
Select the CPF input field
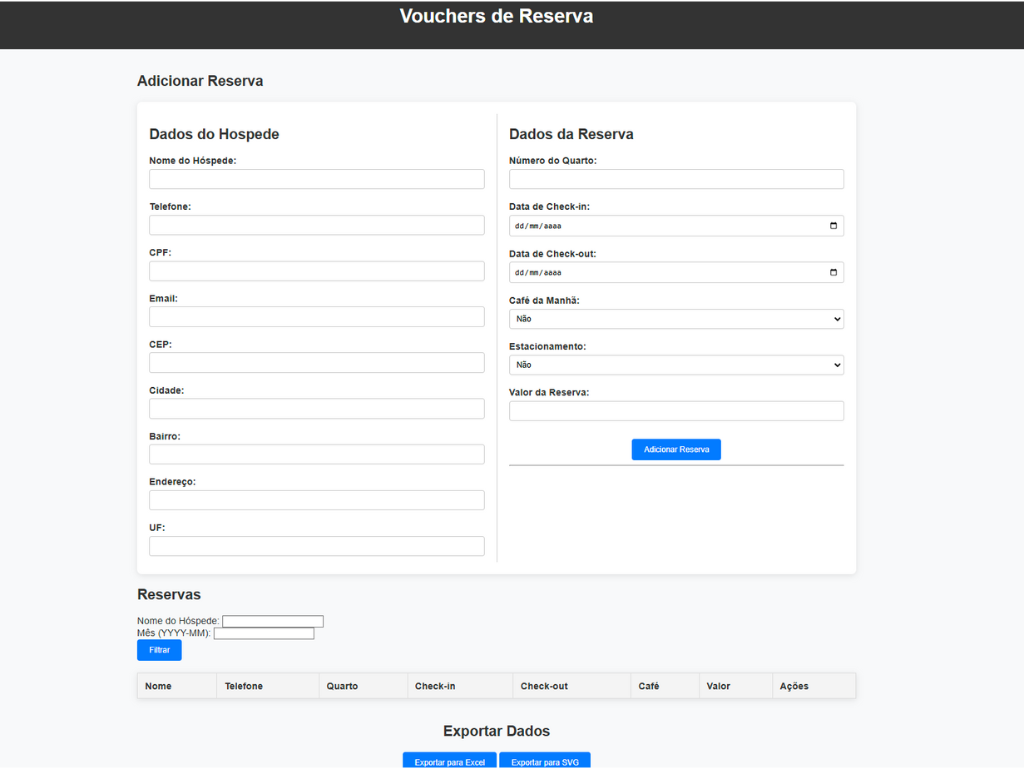click(x=317, y=271)
